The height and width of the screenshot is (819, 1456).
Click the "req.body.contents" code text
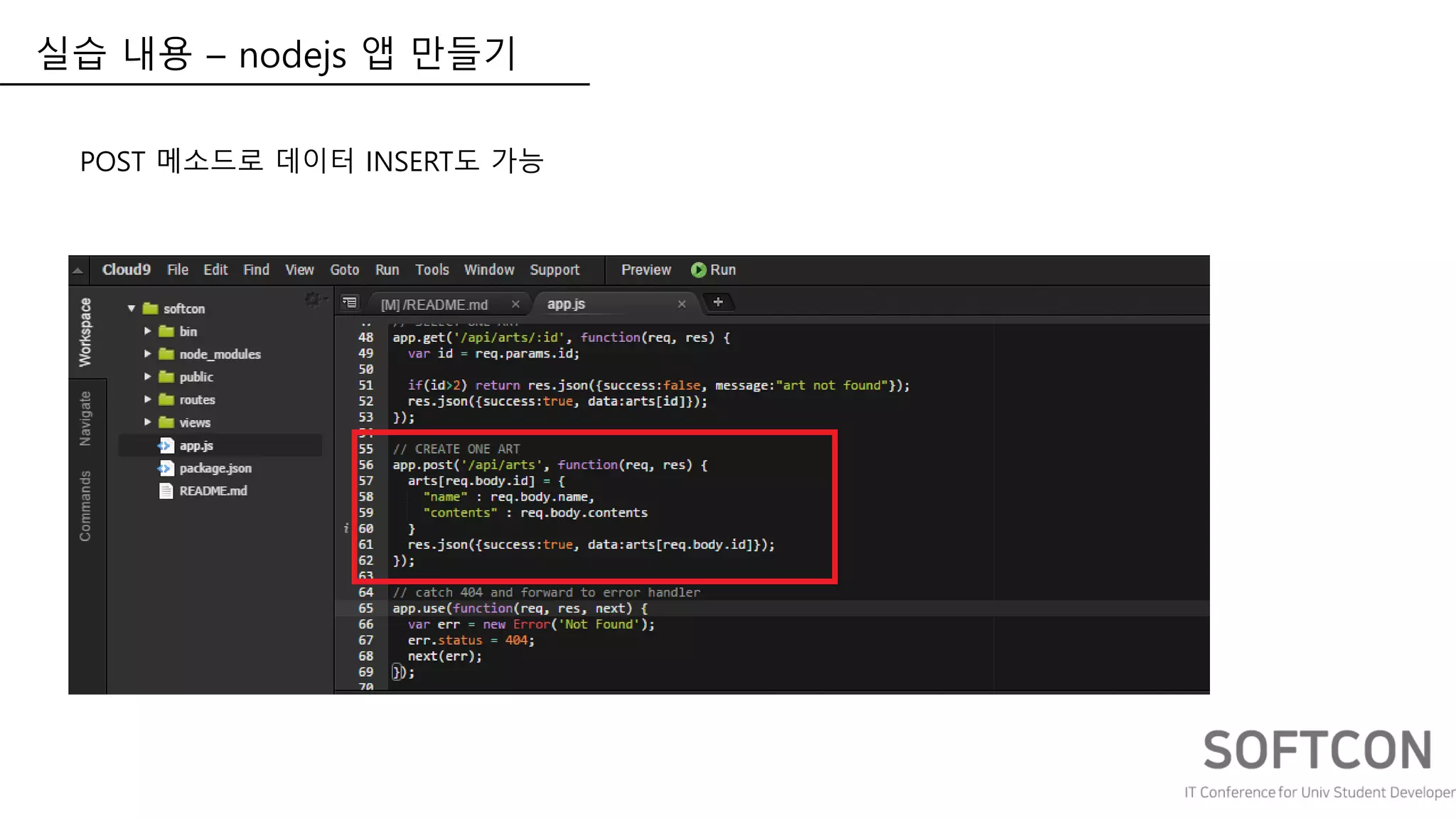pos(584,513)
